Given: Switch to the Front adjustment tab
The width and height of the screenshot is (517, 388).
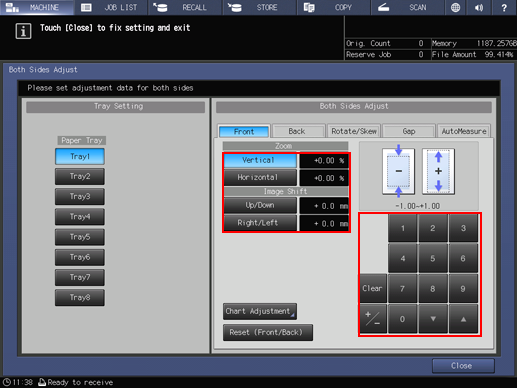Looking at the screenshot, I should (244, 131).
